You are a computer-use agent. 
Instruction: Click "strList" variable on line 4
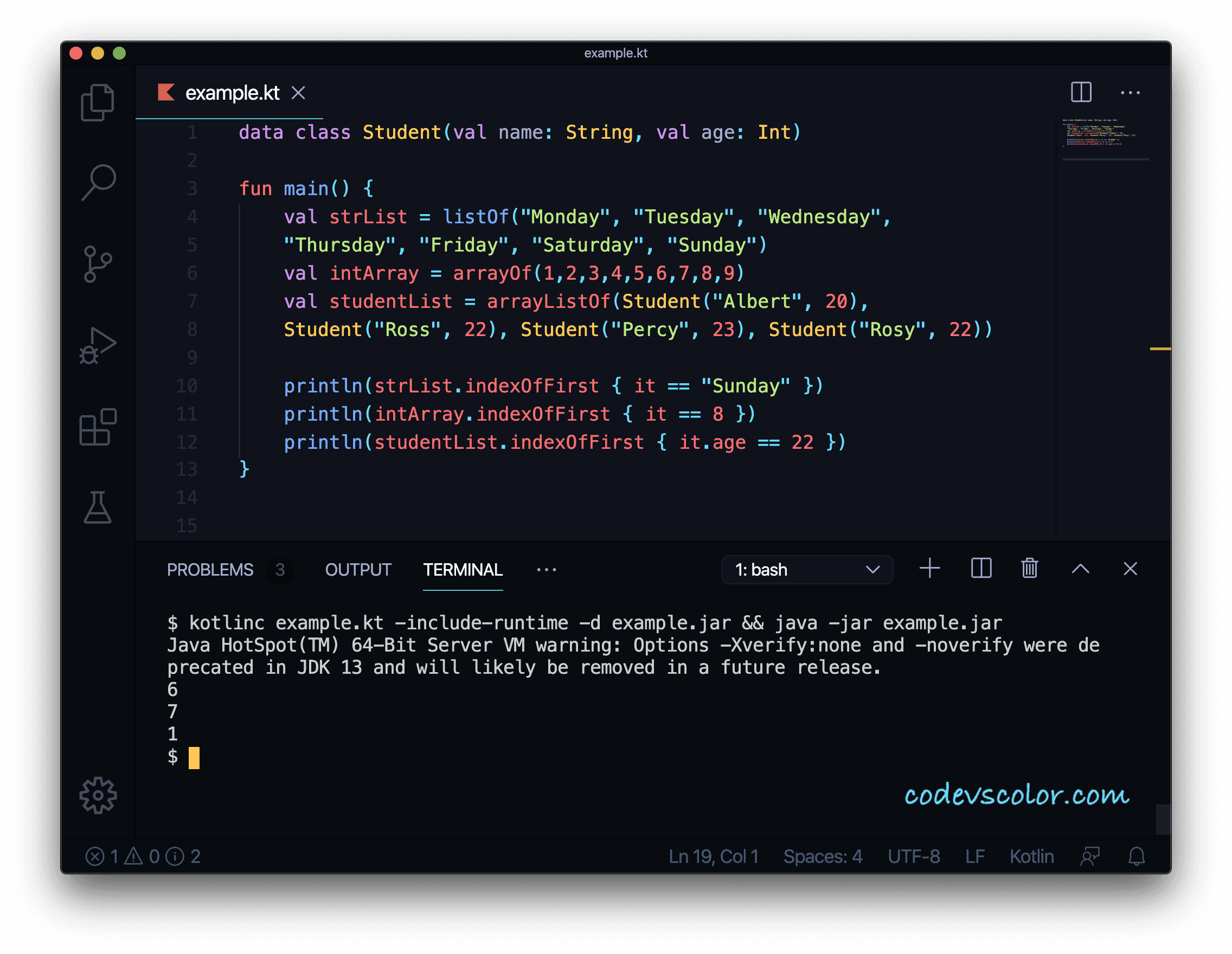368,217
